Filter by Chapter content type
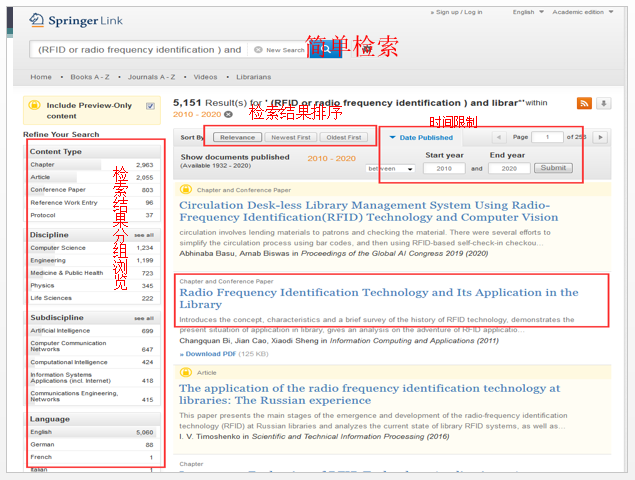The image size is (635, 480). coord(92,165)
